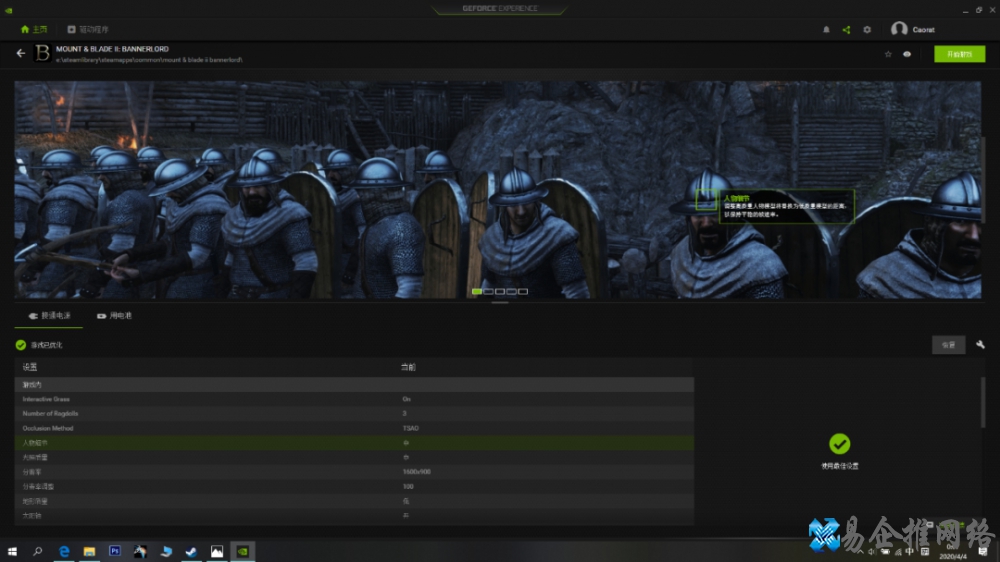Switch to the 主页 home tab
This screenshot has height=562, width=1000.
pos(34,30)
